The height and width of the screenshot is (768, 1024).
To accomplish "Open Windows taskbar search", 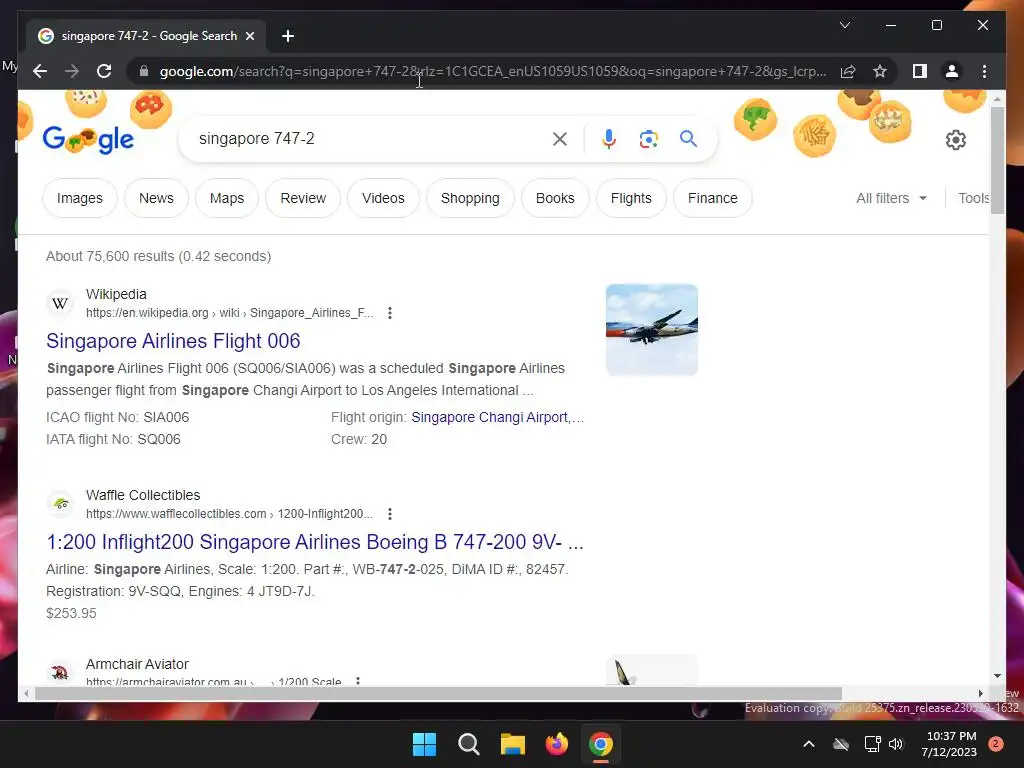I will click(468, 744).
